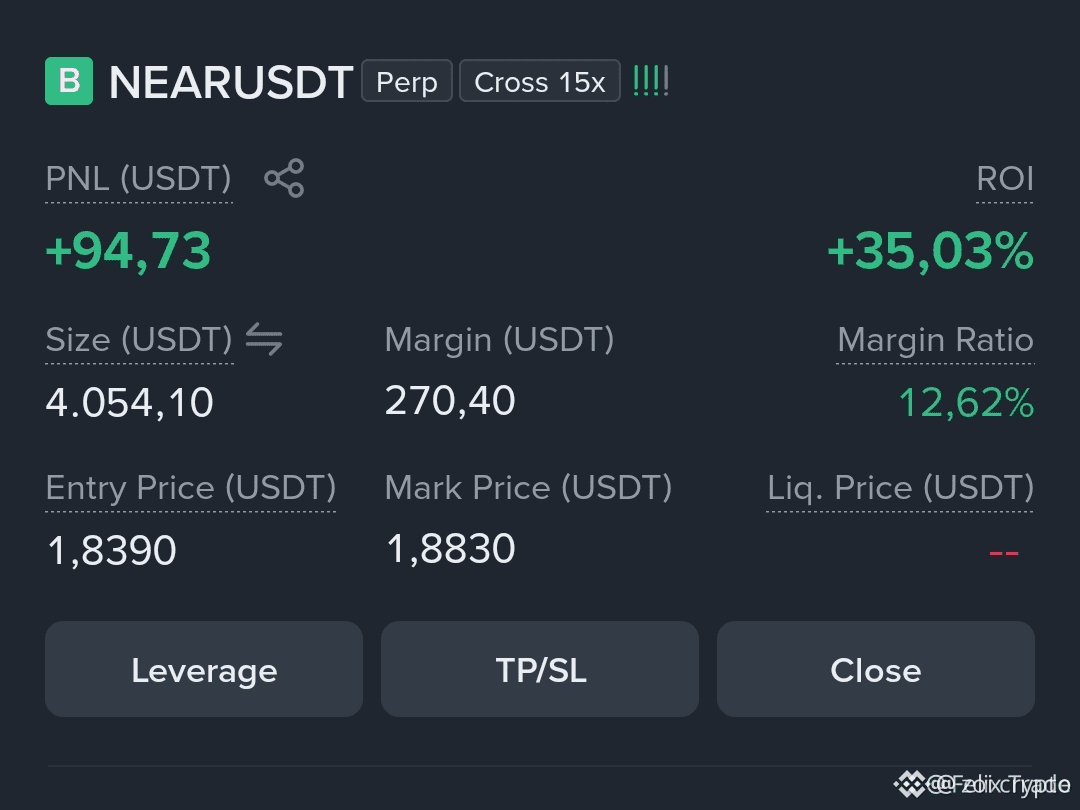Click the green signal bars indicator
1080x810 pixels.
tap(651, 81)
